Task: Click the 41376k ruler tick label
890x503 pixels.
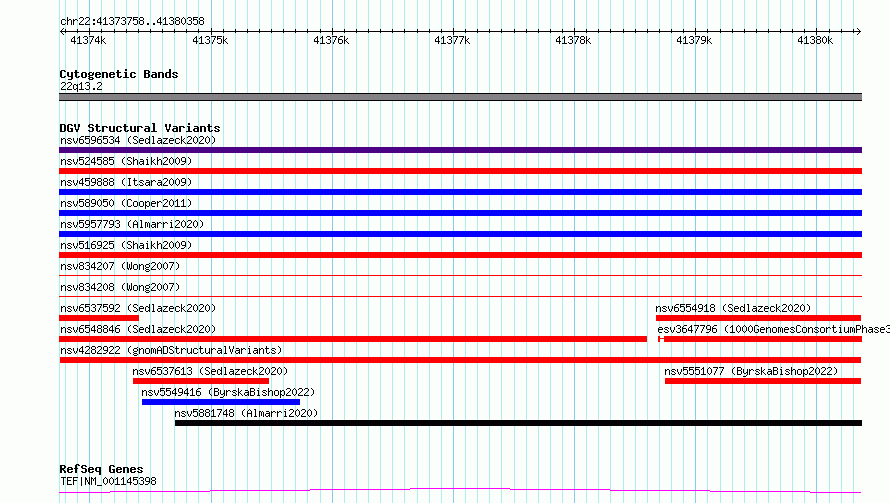Action: [331, 40]
